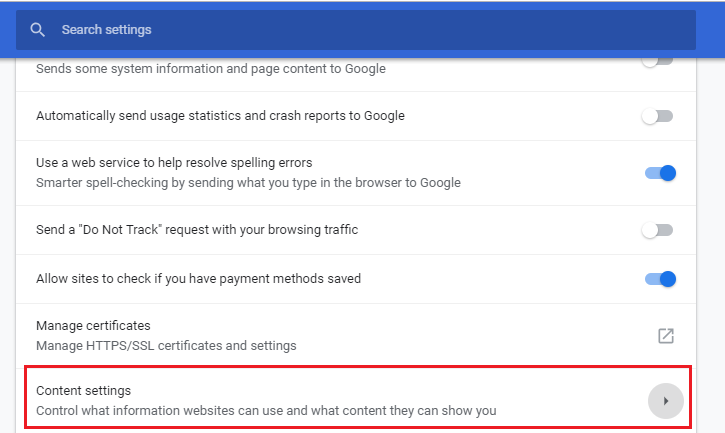
Task: Disable the spelling errors web service switch
Action: click(x=660, y=173)
